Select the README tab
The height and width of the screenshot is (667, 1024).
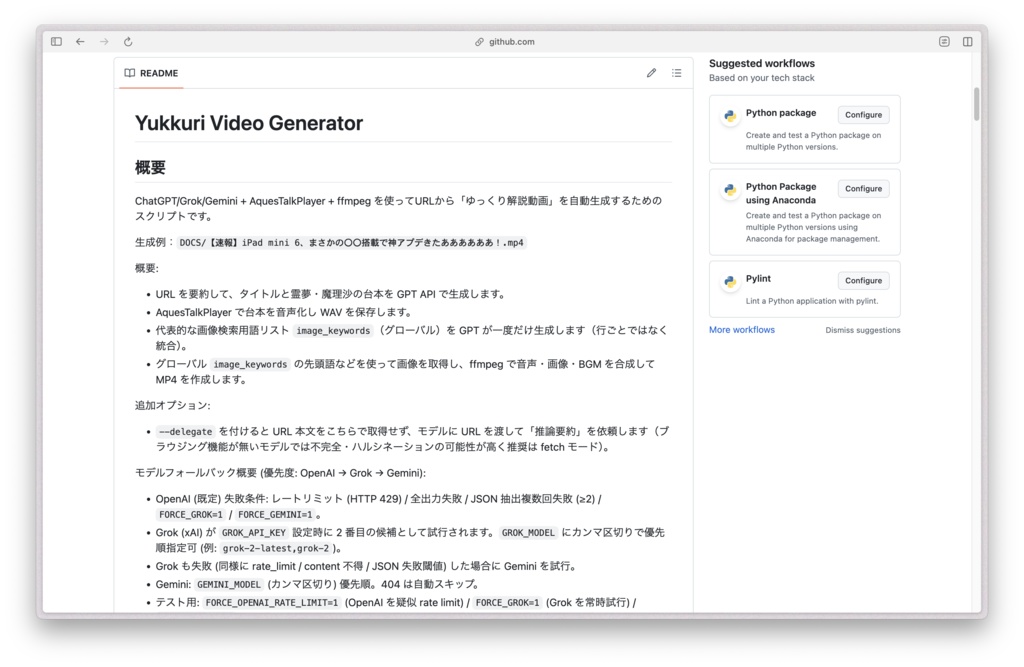[x=152, y=73]
